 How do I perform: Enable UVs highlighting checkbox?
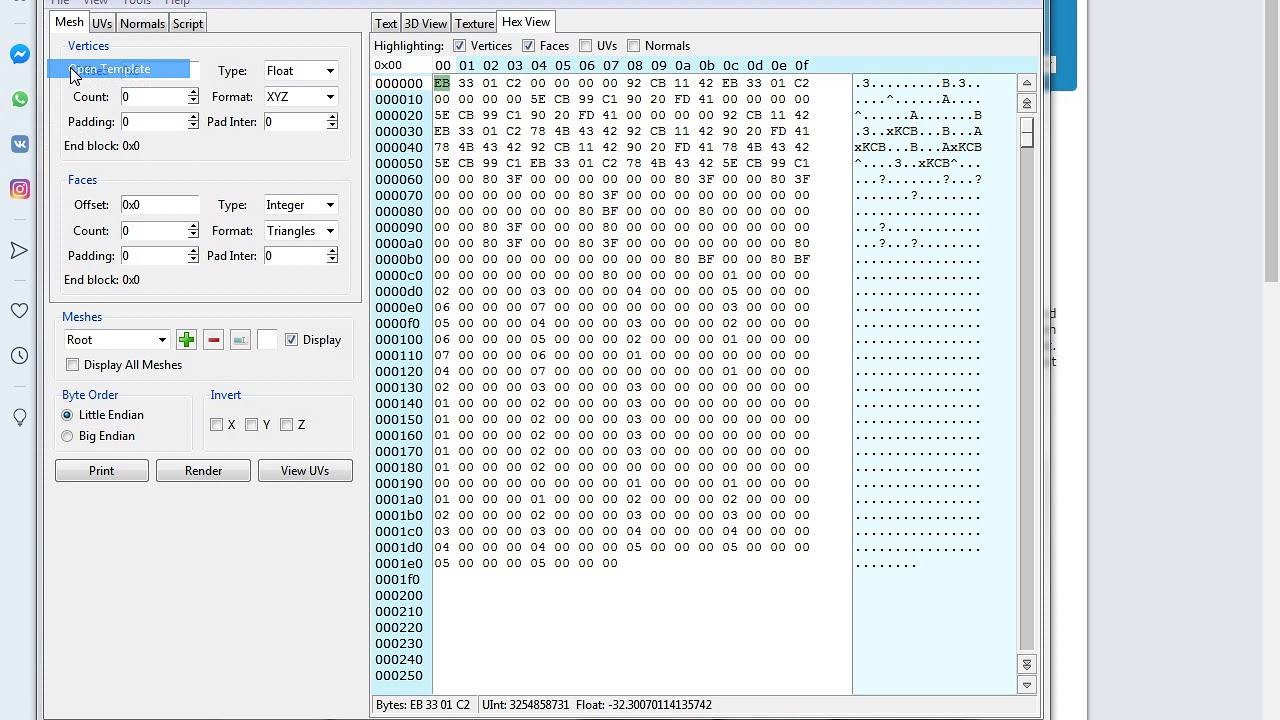(585, 46)
